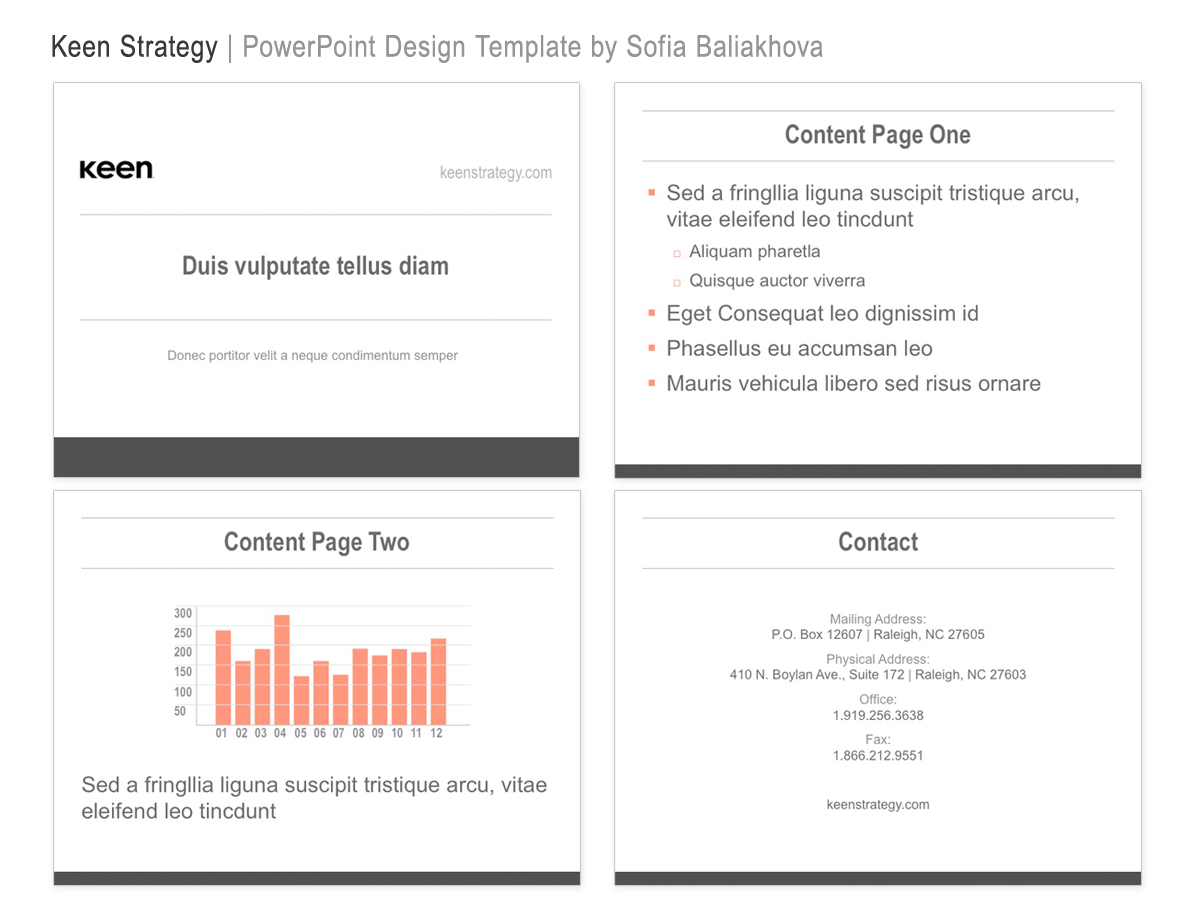Select the Contact slide heading
This screenshot has height=900, width=1200.
point(878,542)
